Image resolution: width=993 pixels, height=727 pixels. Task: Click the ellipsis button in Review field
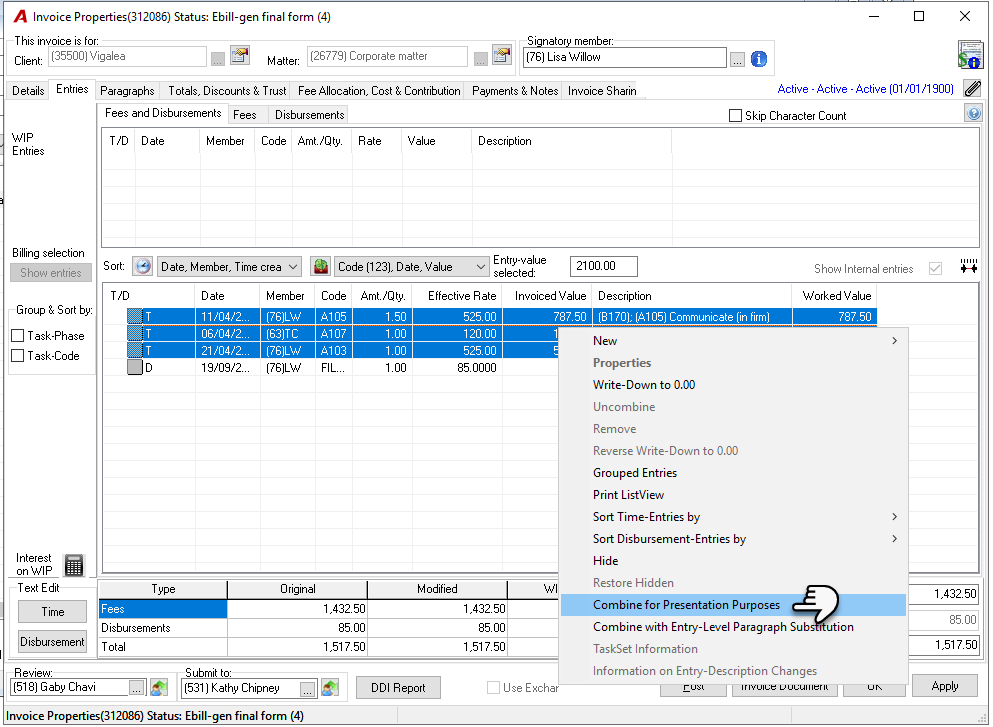pyautogui.click(x=137, y=688)
